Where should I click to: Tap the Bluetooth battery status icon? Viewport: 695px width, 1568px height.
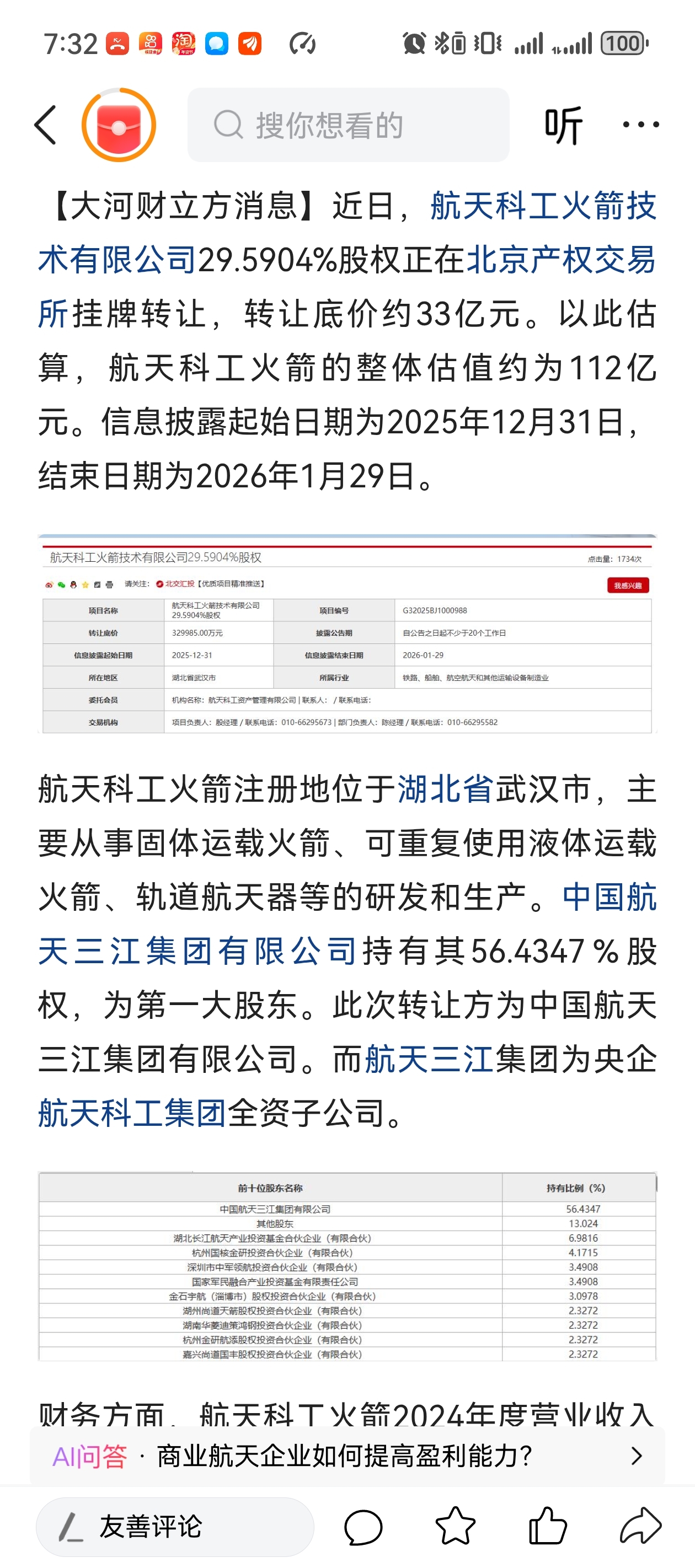tap(450, 43)
